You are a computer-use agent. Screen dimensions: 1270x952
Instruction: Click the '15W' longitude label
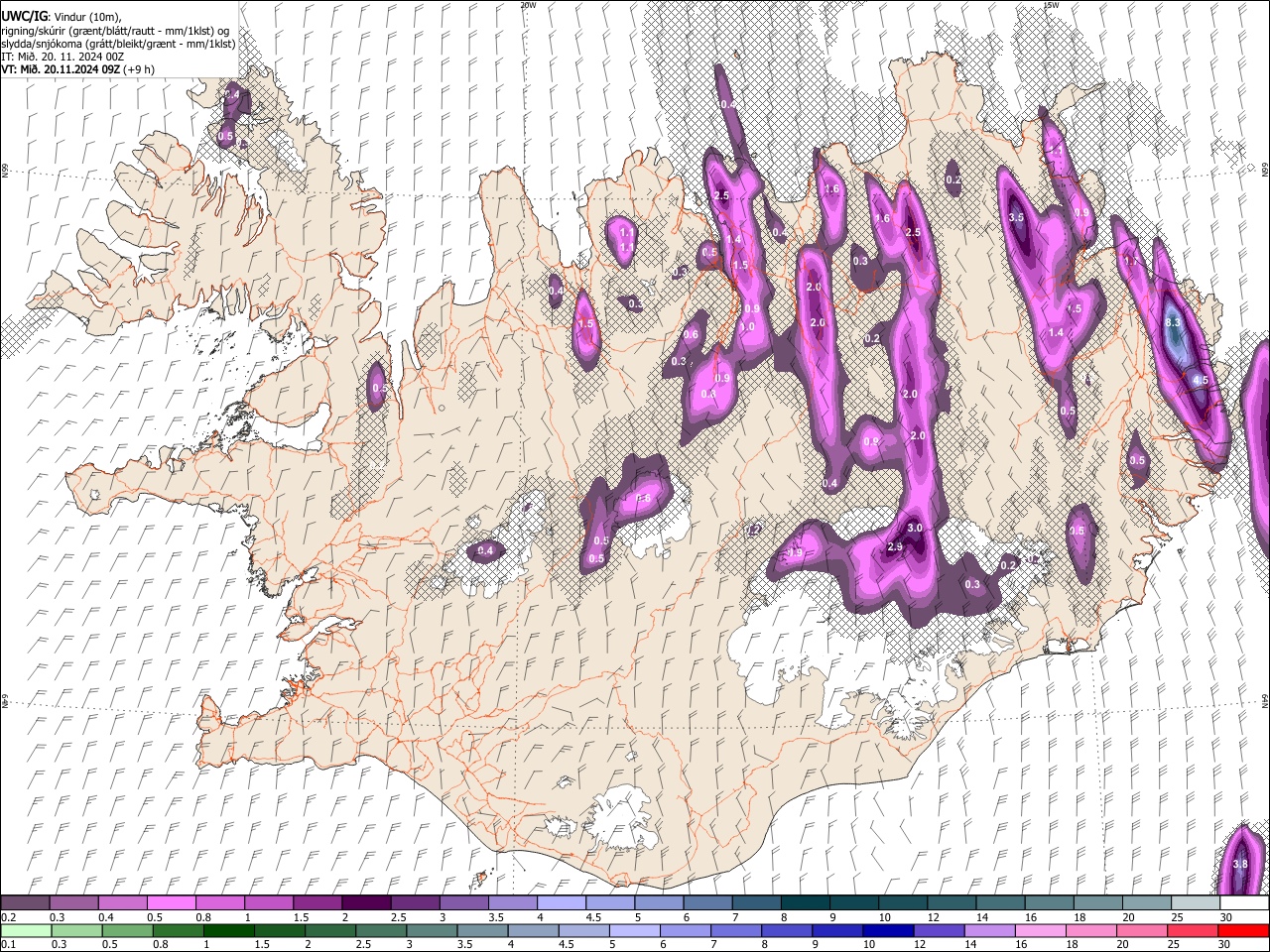click(1052, 5)
